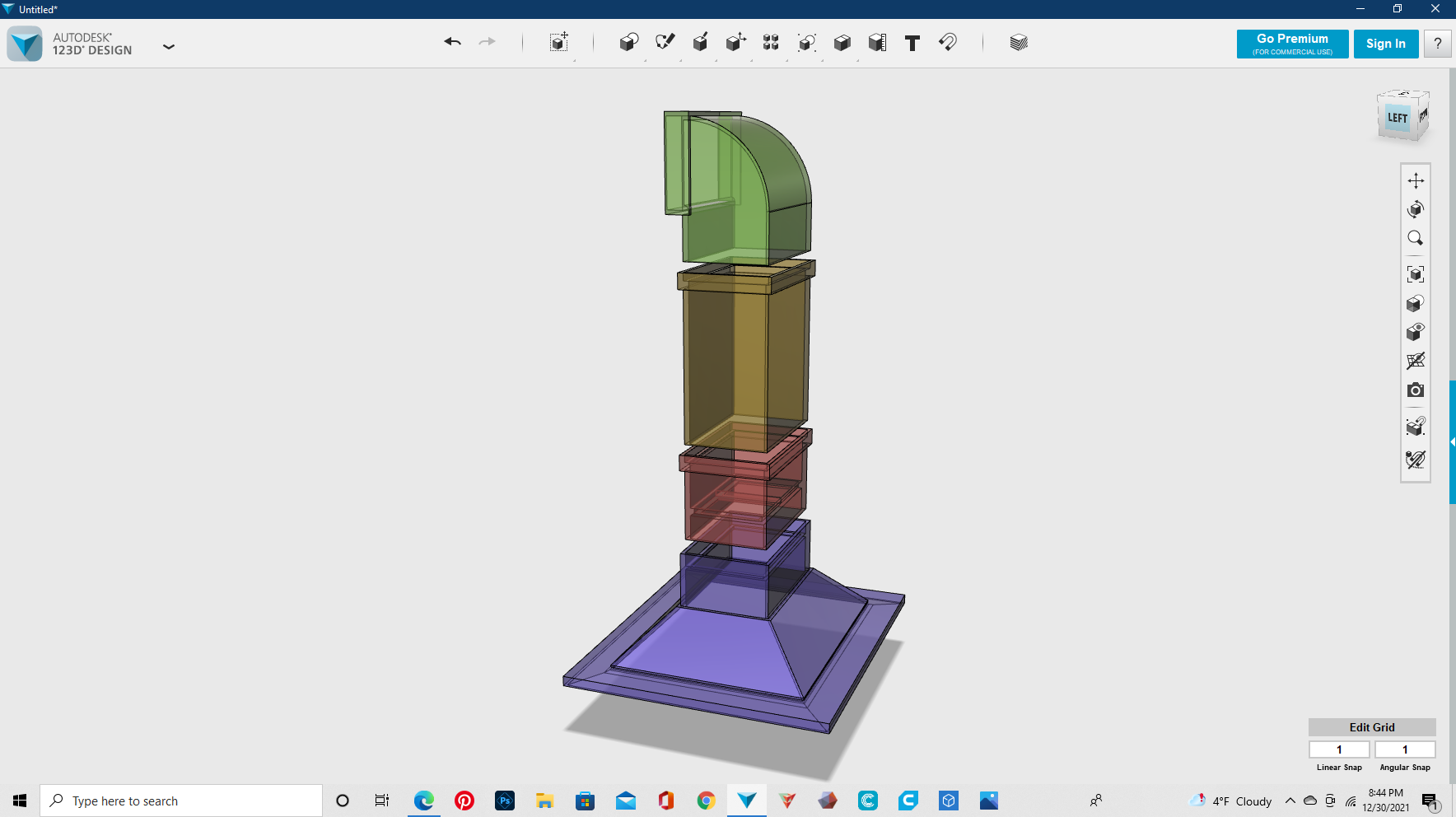
Task: Select the Orbit navigation tool
Action: [x=1416, y=209]
